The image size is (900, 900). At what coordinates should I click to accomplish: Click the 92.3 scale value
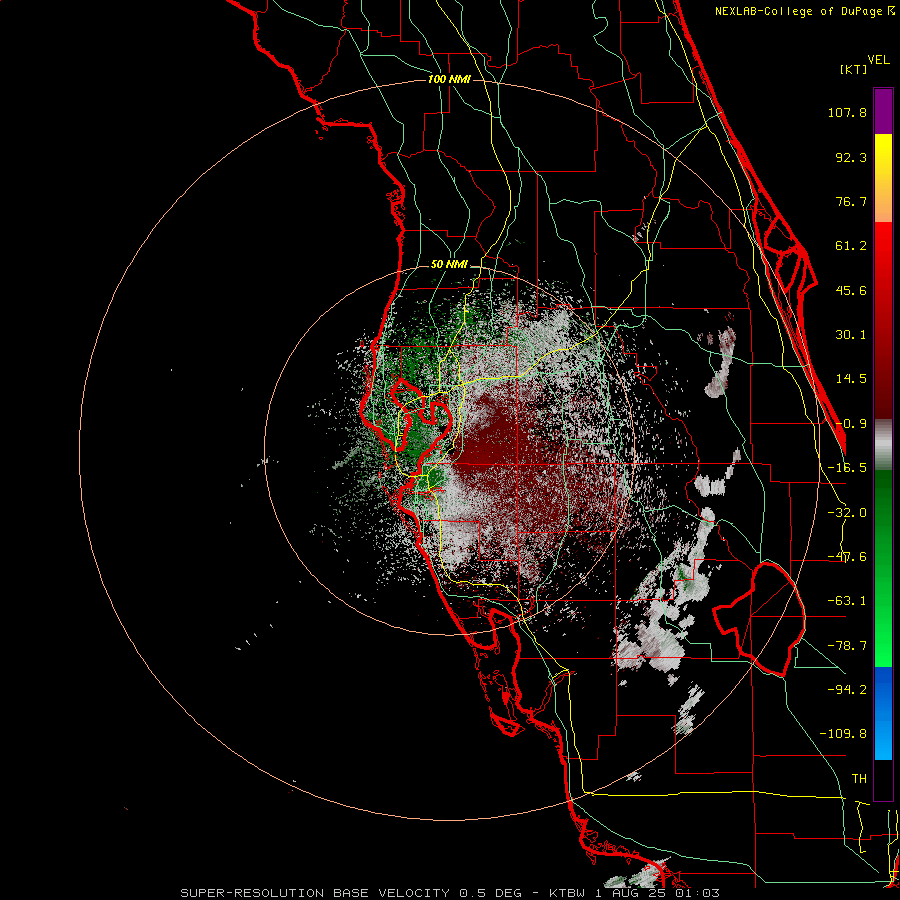click(851, 157)
